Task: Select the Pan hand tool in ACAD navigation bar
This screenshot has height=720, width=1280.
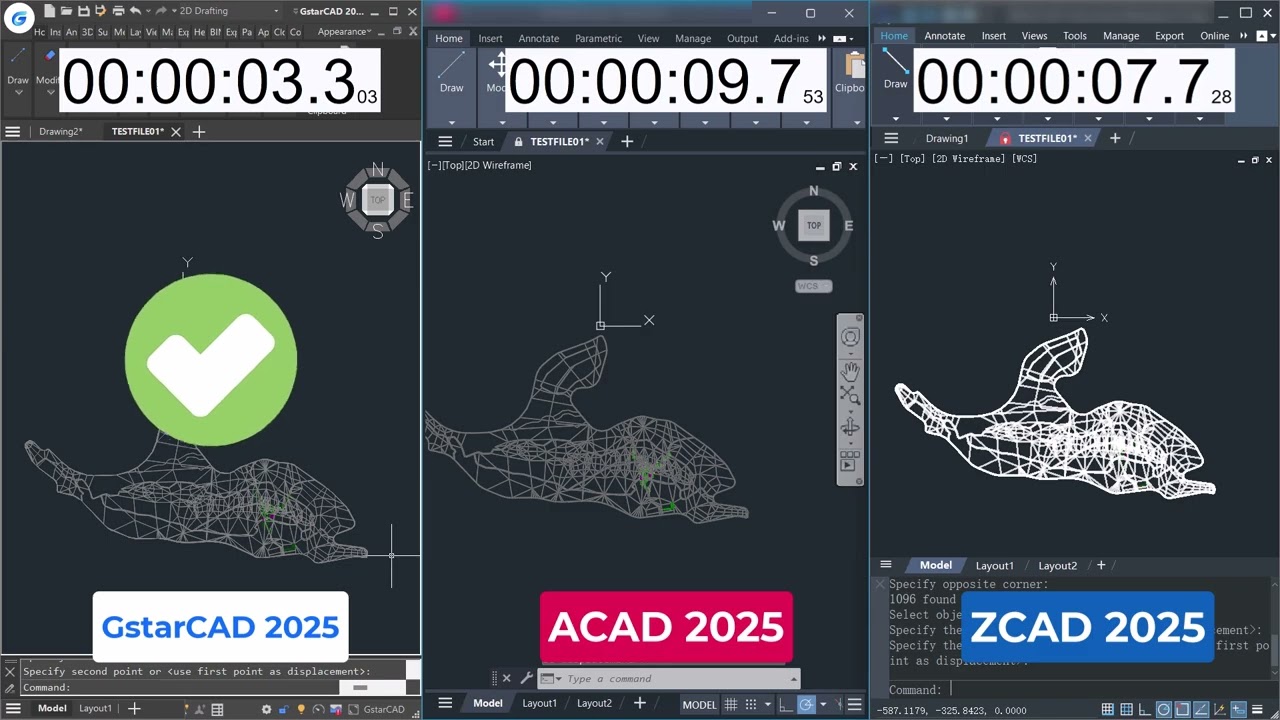Action: pyautogui.click(x=850, y=371)
